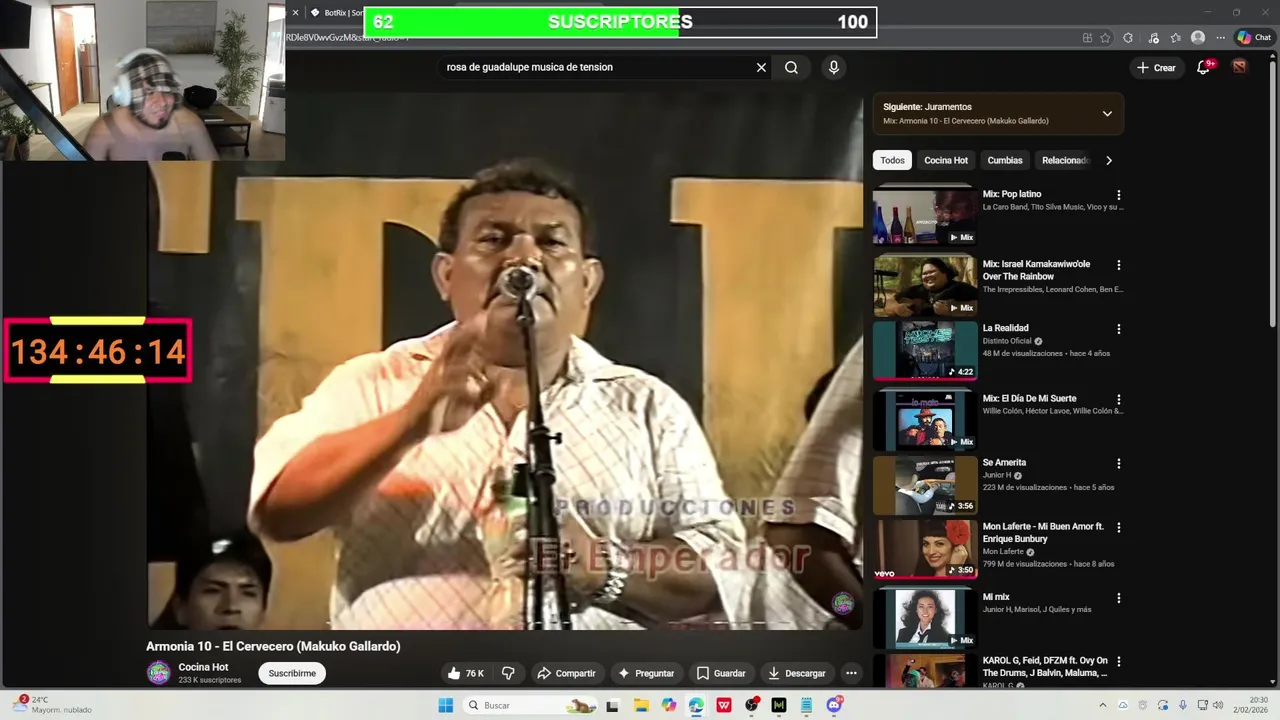This screenshot has width=1280, height=720.
Task: Click the browser apps grid icon in address bar
Action: tap(1087, 38)
